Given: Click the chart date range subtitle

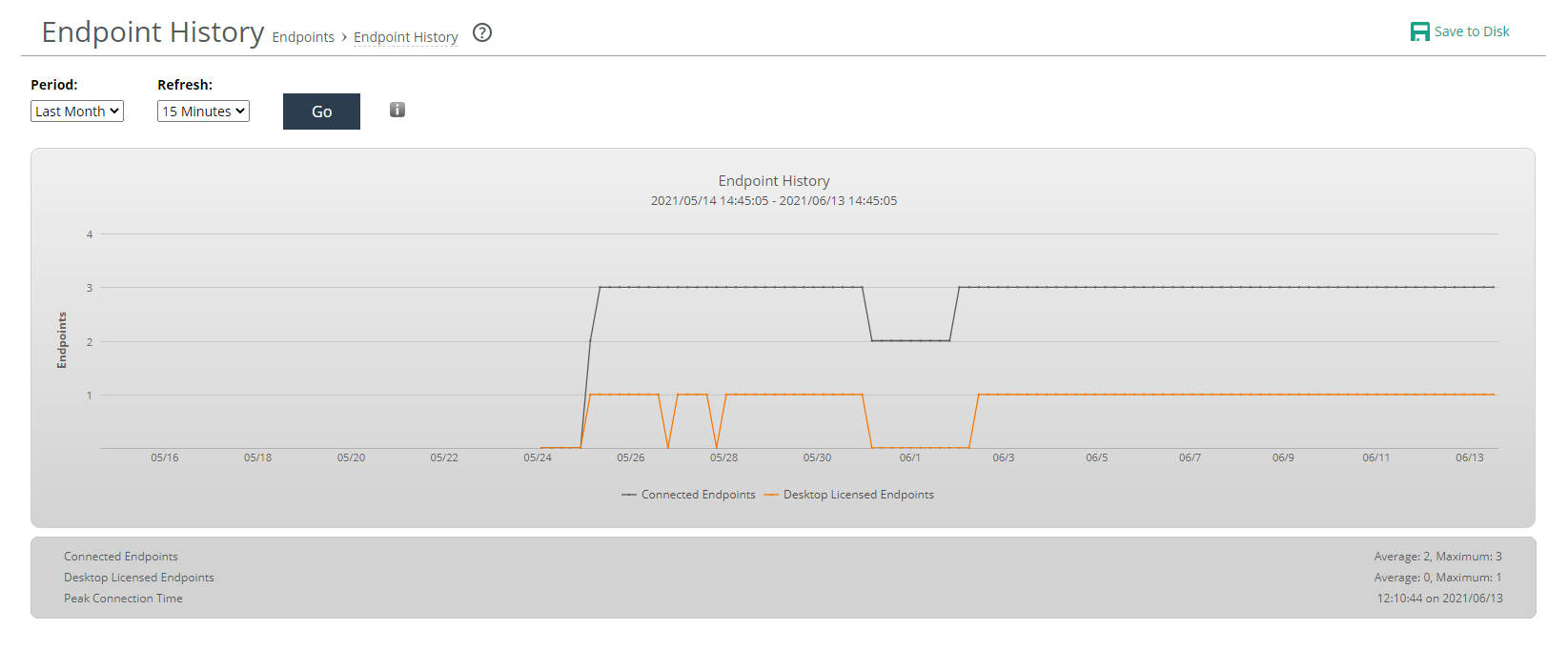Looking at the screenshot, I should click(x=774, y=201).
